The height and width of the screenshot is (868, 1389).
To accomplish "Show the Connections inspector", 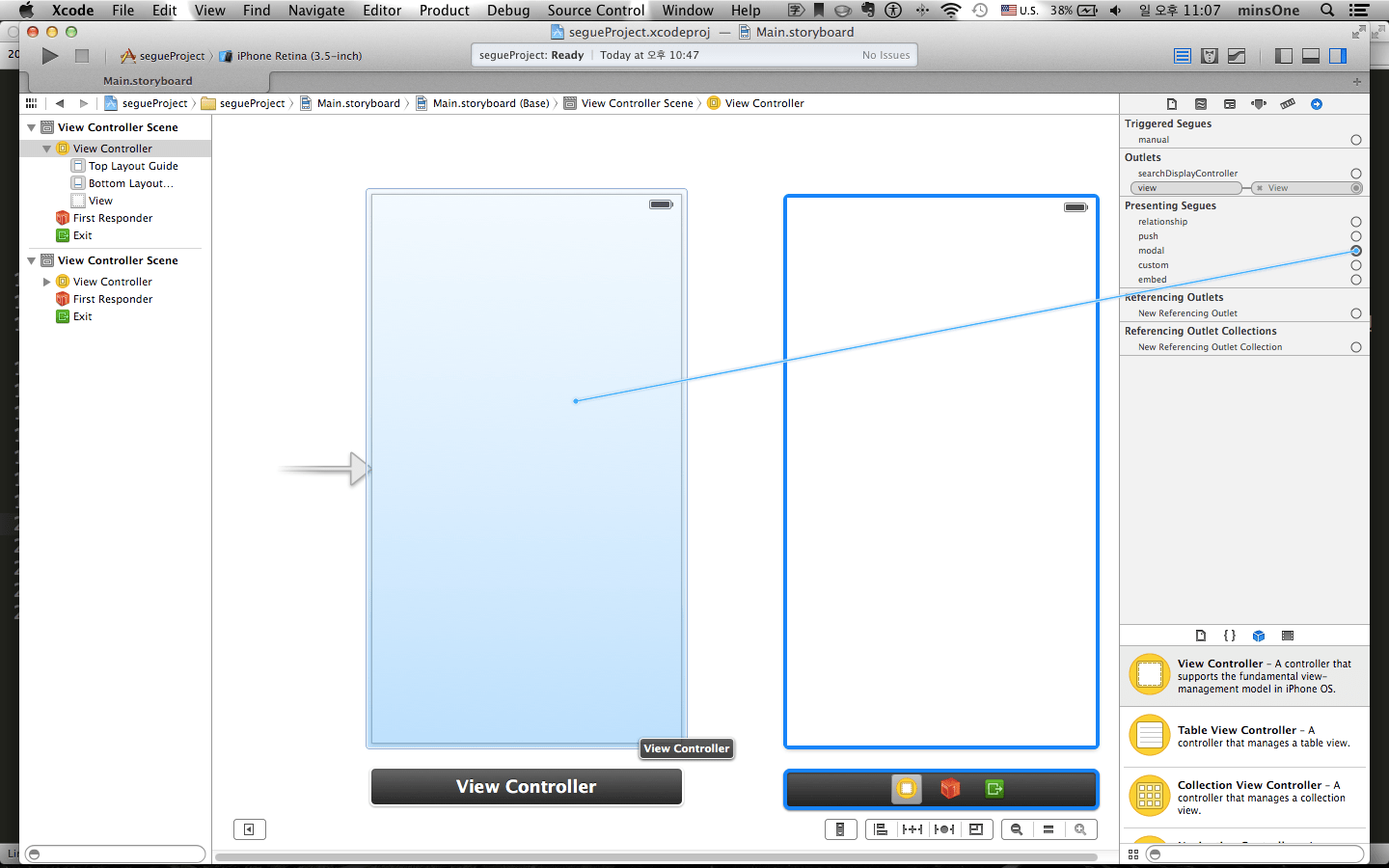I will 1317,104.
